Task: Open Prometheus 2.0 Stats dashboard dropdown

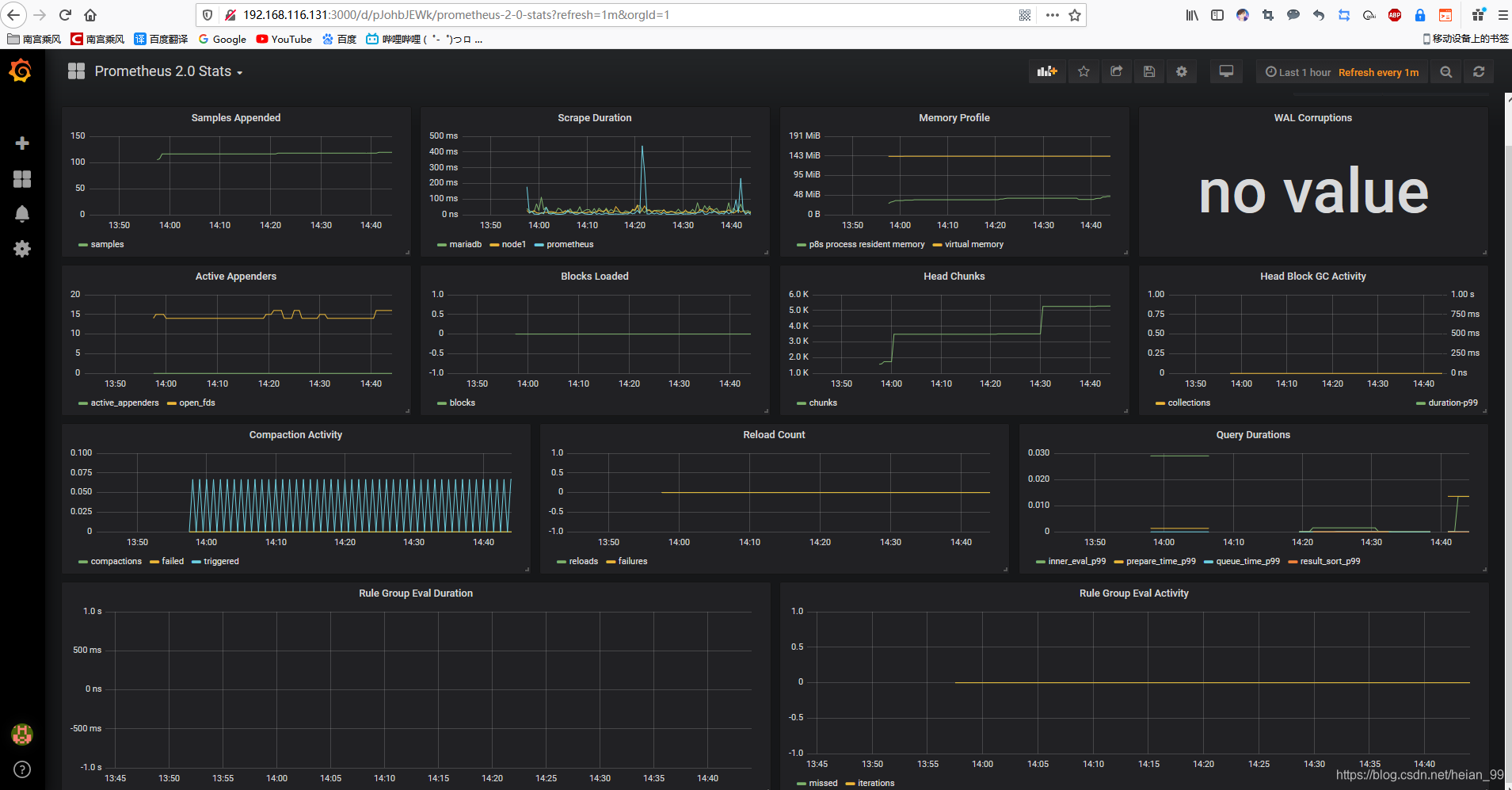Action: point(168,71)
